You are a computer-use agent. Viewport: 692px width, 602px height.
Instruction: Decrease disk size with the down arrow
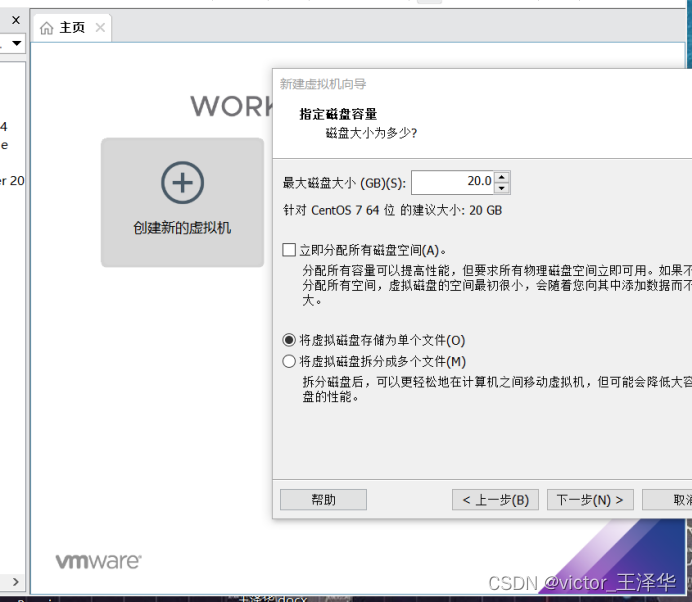point(502,188)
